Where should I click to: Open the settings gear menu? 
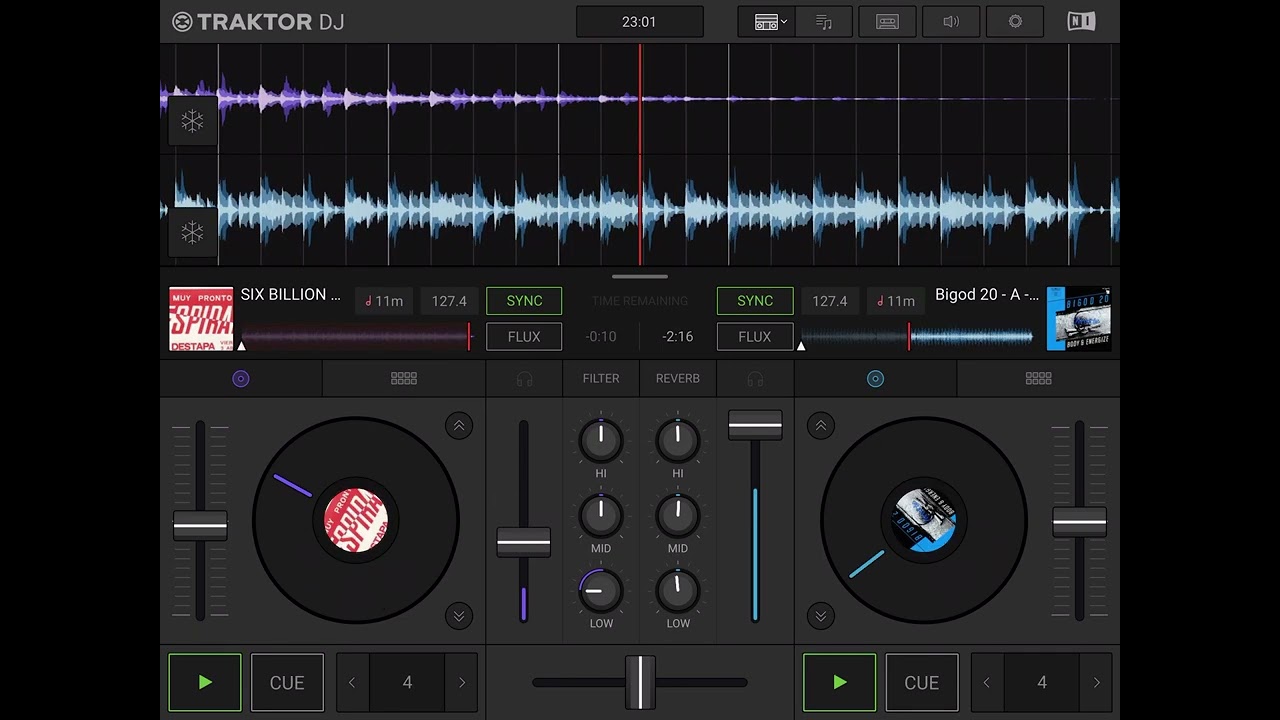pos(1015,22)
